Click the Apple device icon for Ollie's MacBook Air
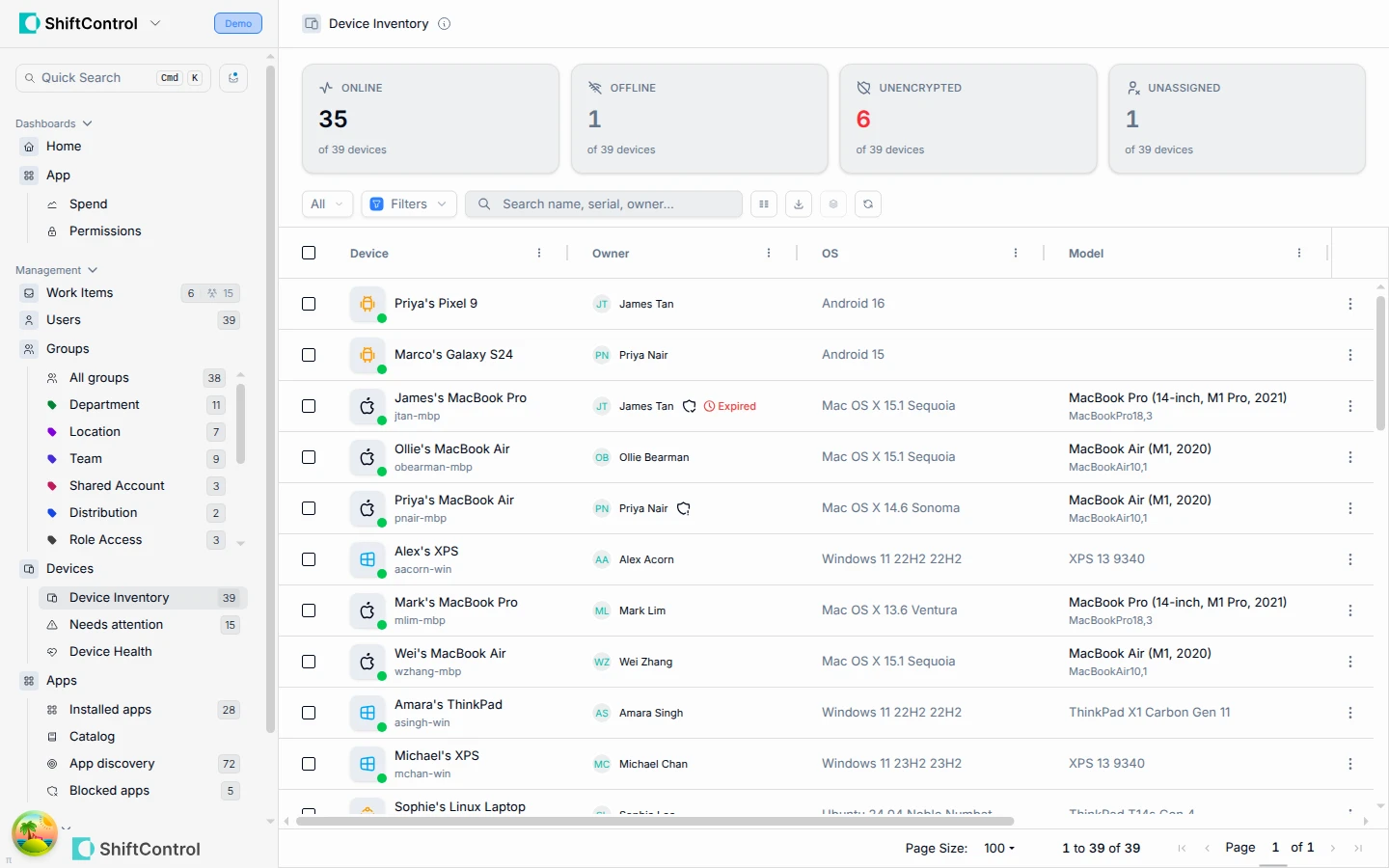The height and width of the screenshot is (868, 1389). pyautogui.click(x=368, y=457)
